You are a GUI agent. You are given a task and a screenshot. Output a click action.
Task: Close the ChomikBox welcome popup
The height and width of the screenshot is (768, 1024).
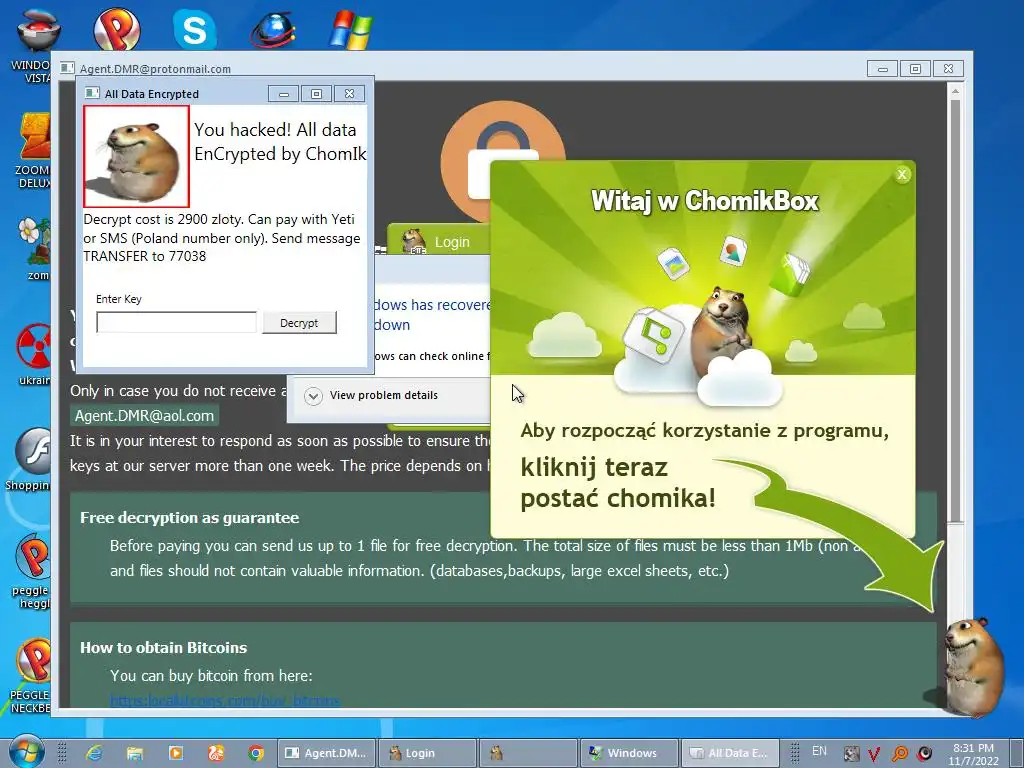[x=902, y=174]
